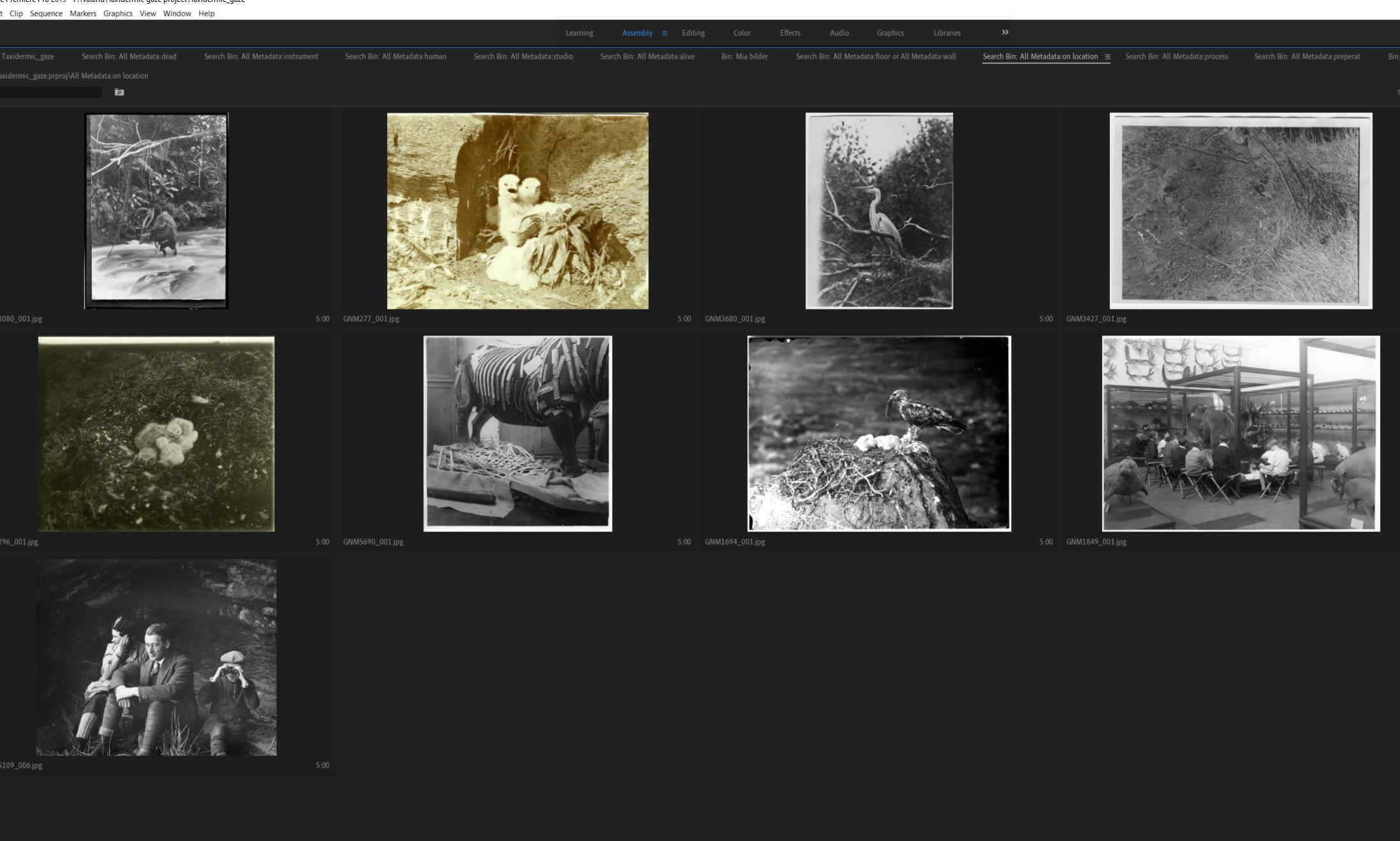Open on location panel menu icon
This screenshot has width=1400, height=841.
click(x=1108, y=57)
